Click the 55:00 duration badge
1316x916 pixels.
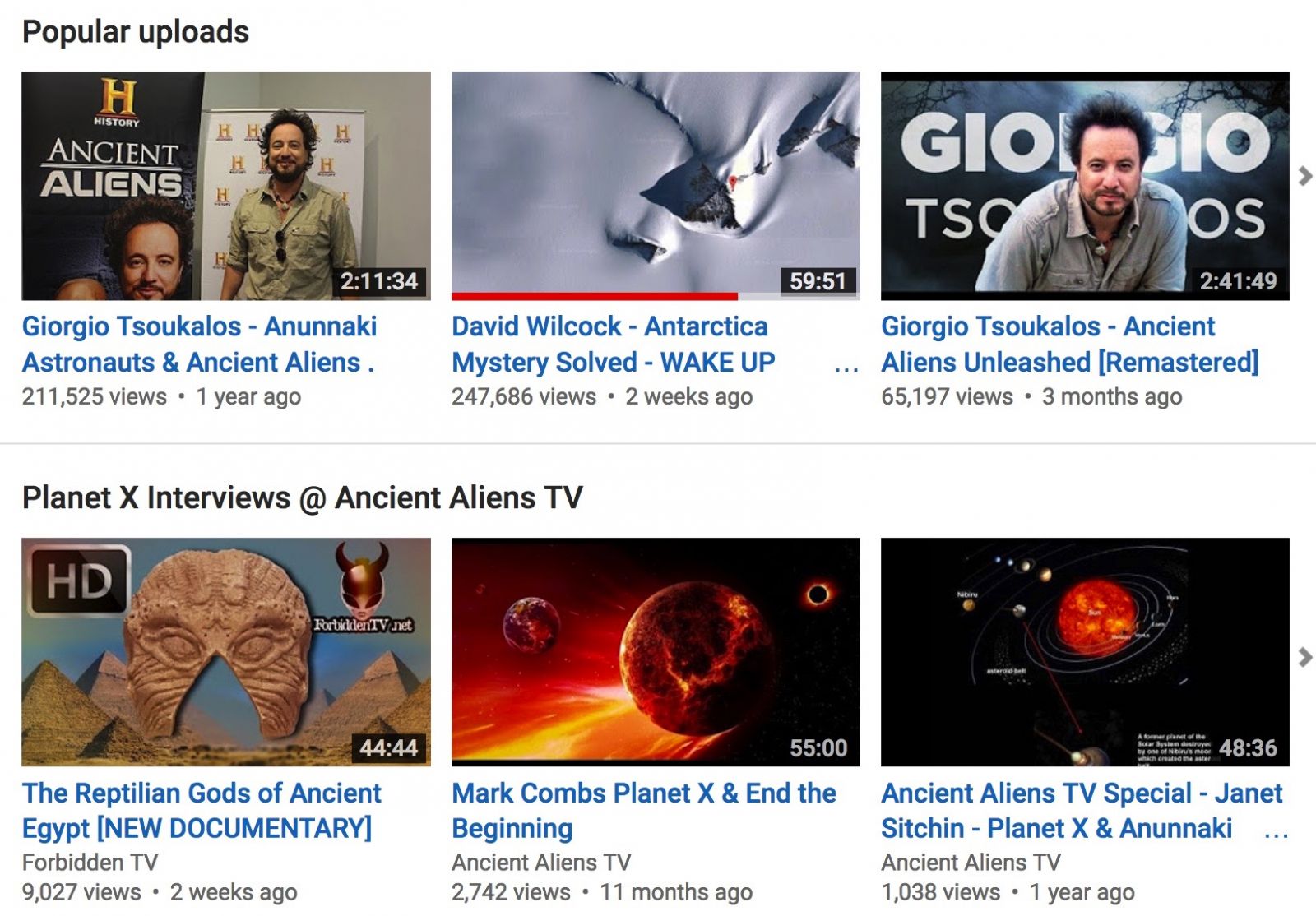coord(818,747)
